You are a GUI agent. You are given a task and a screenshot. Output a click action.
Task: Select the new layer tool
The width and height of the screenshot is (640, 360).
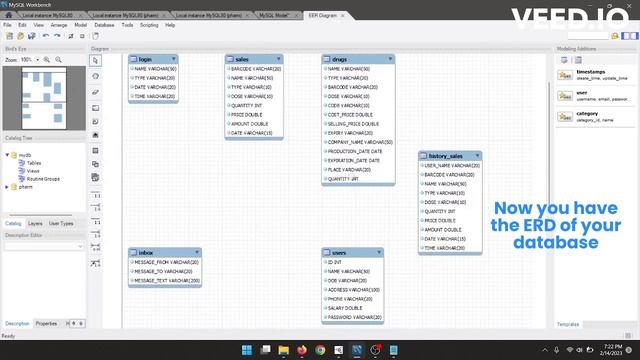96,108
